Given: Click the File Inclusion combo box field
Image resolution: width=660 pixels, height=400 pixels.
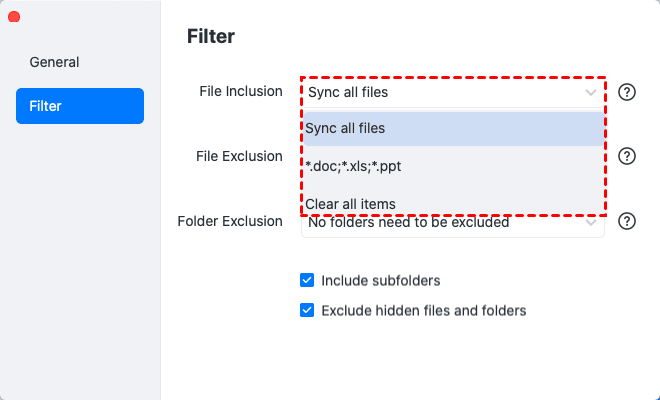Looking at the screenshot, I should 440,93.
